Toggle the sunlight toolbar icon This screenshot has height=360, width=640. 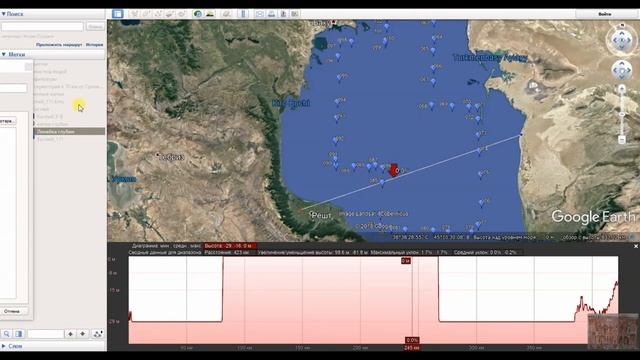pyautogui.click(x=210, y=14)
